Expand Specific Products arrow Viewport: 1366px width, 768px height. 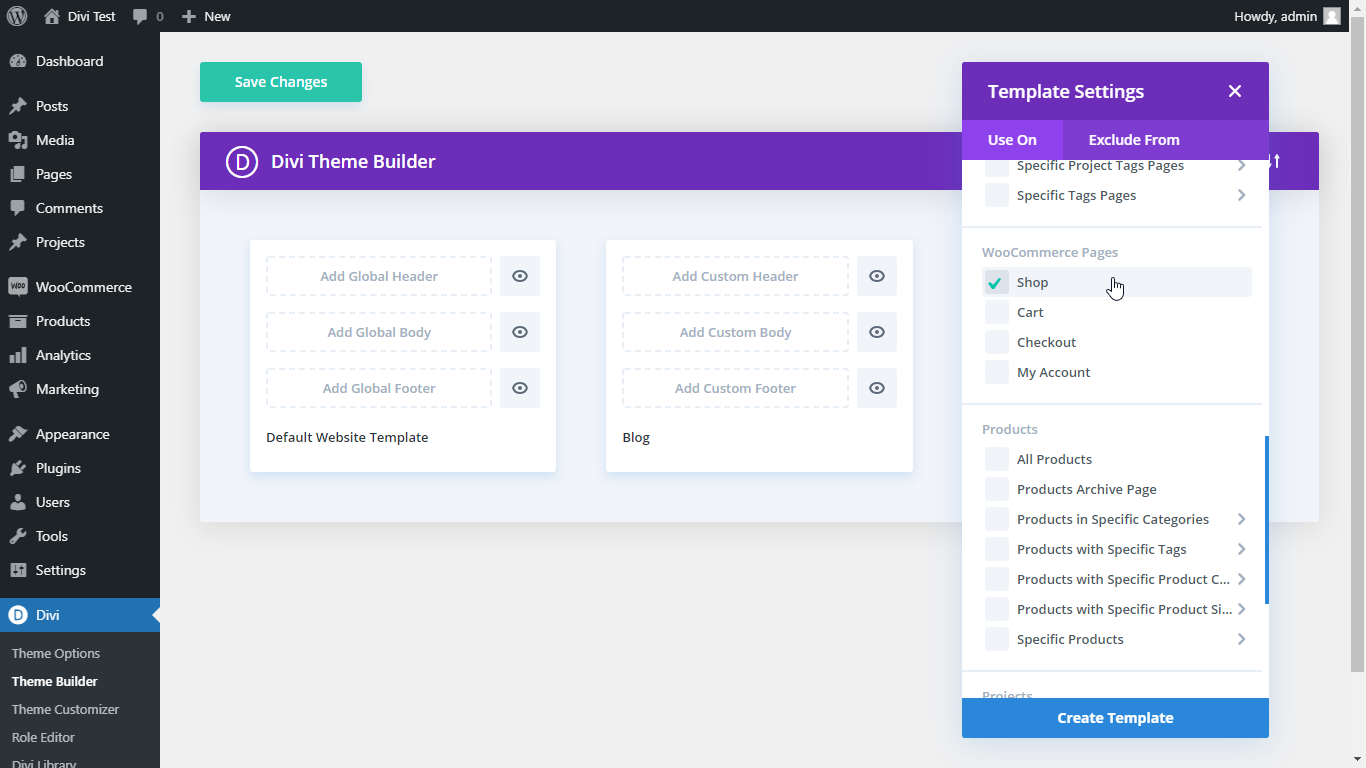click(x=1241, y=639)
